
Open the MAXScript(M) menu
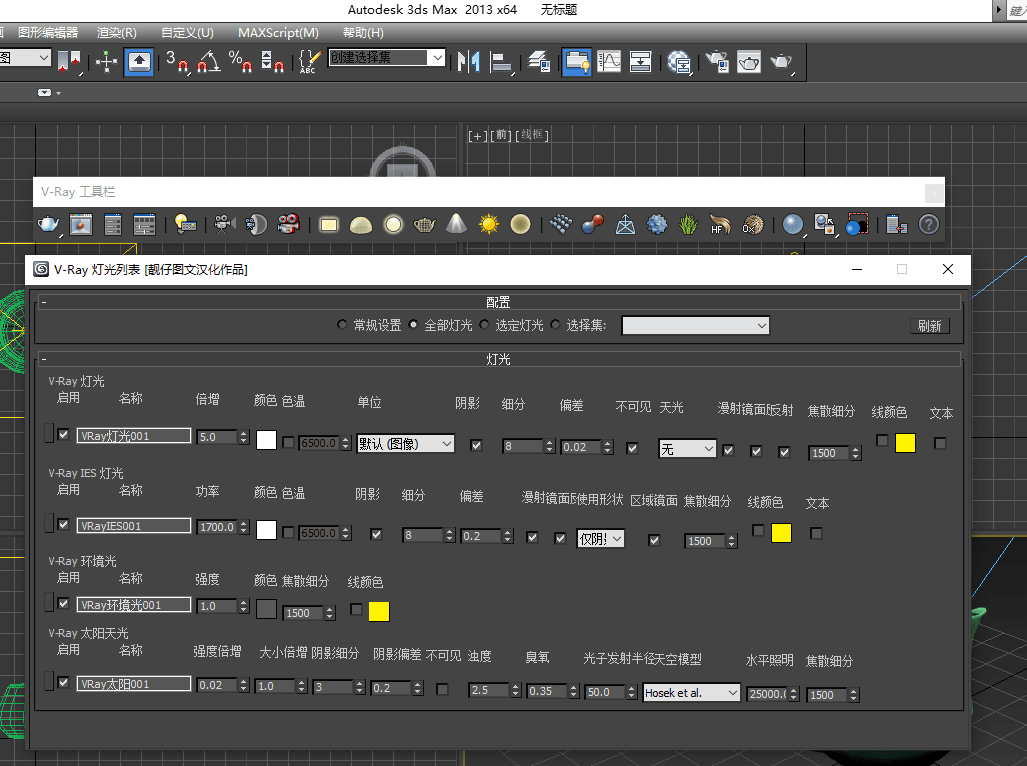click(278, 33)
